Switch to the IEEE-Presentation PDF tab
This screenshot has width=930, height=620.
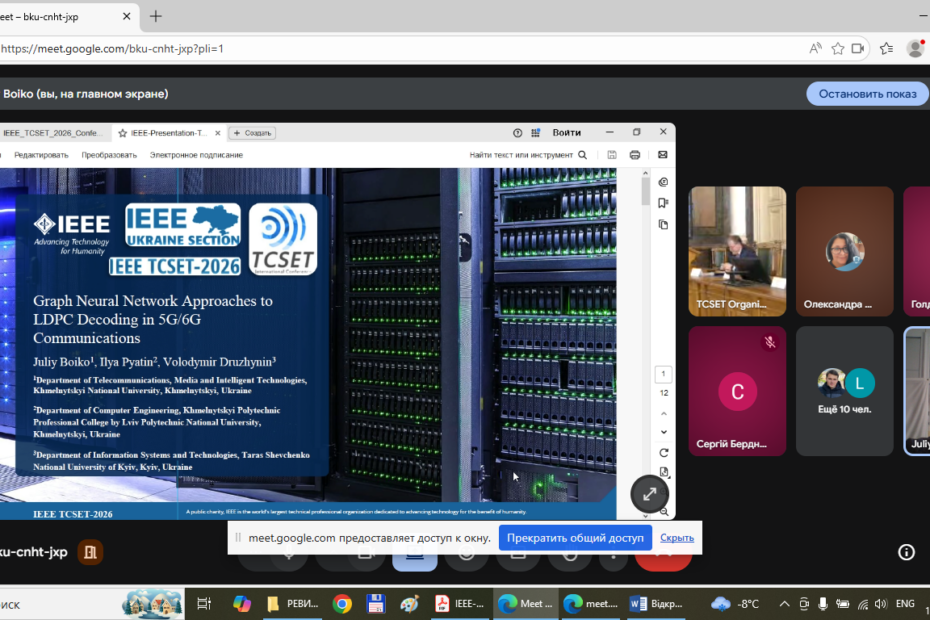(x=166, y=132)
